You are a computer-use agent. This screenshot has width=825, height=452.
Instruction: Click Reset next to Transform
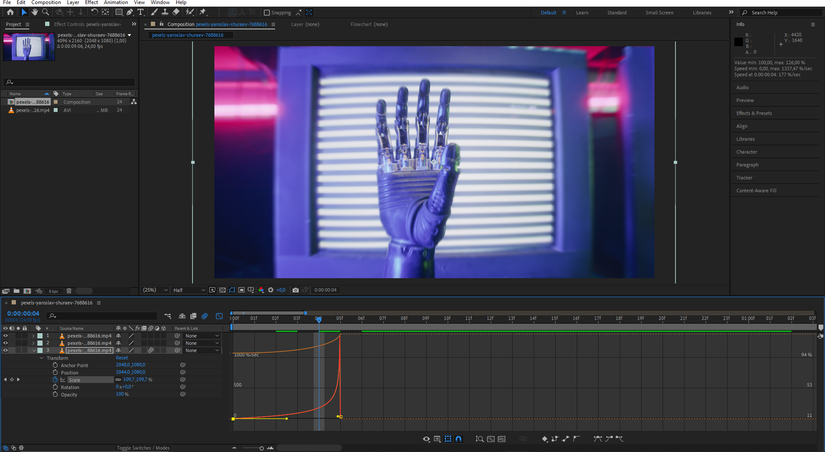(x=122, y=358)
